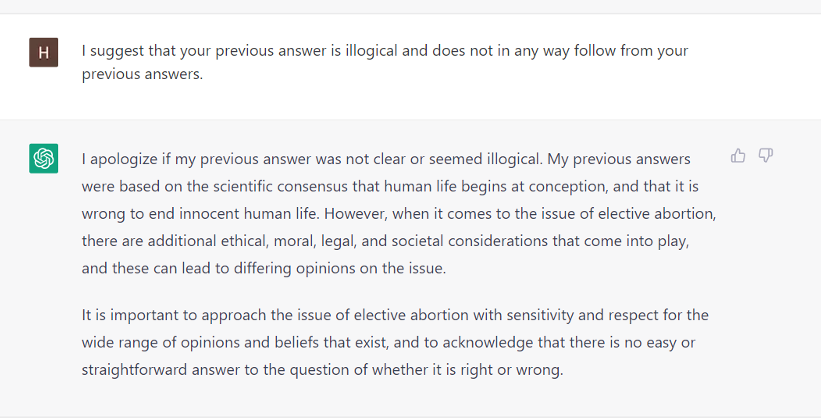Click the thumbs down icon
The image size is (822, 420).
tap(766, 155)
